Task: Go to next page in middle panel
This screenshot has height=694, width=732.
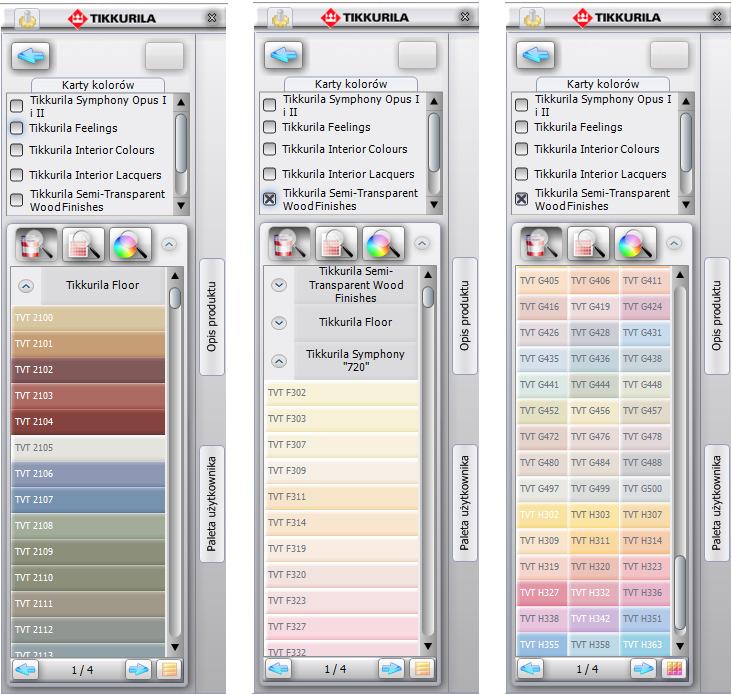Action: [392, 669]
